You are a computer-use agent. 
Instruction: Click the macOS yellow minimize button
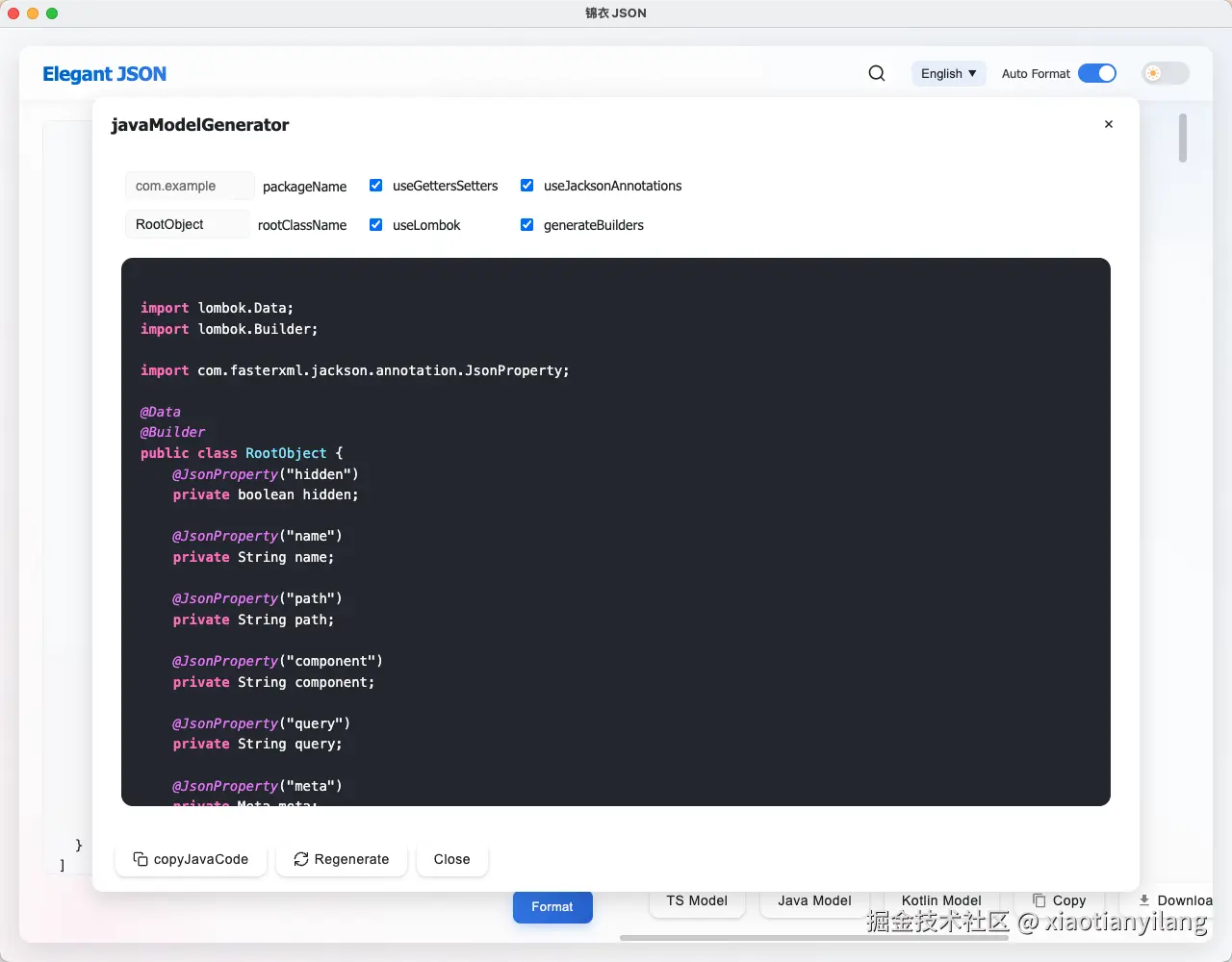33,13
